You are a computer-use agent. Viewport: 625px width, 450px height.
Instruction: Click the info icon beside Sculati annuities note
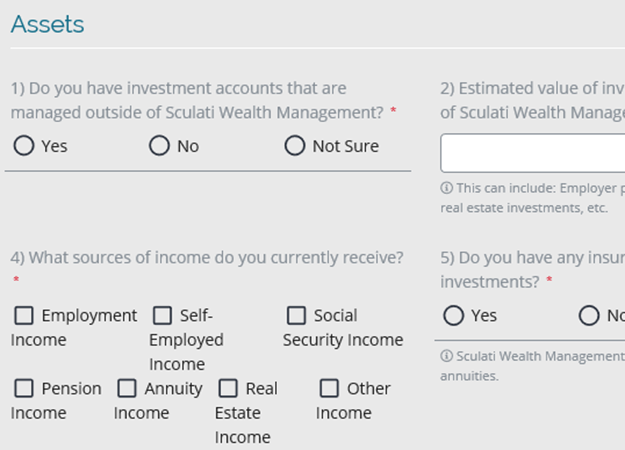click(x=446, y=356)
